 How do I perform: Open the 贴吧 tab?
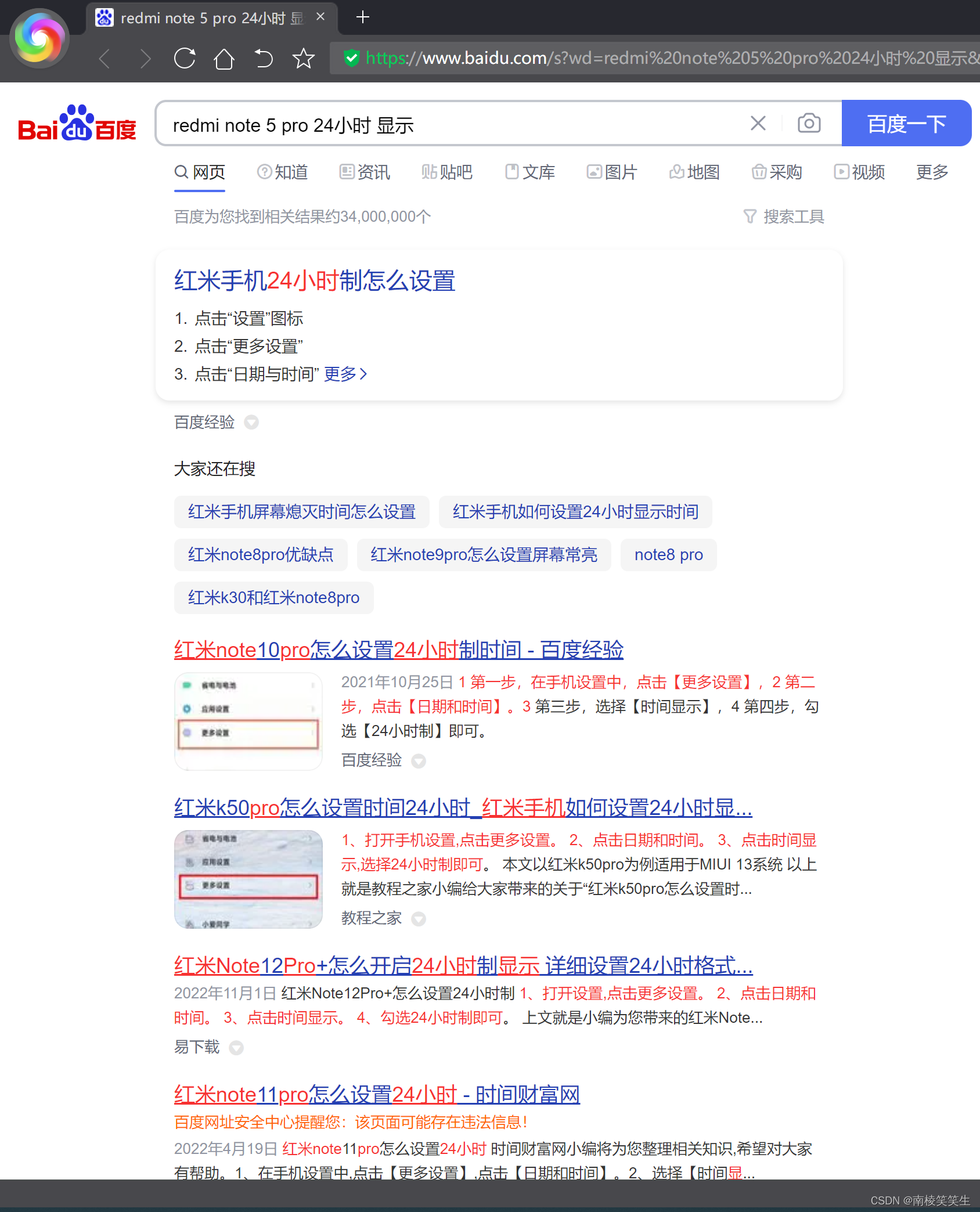pyautogui.click(x=447, y=172)
